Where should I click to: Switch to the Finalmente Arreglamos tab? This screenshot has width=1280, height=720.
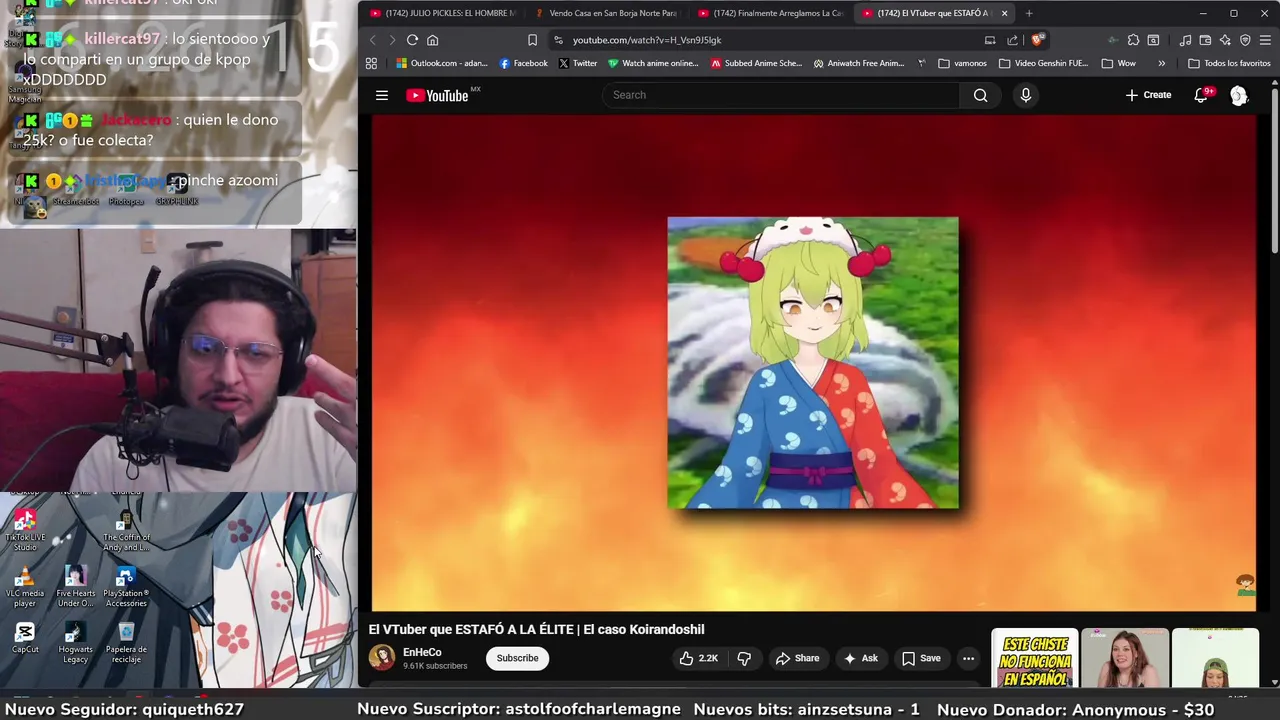pos(771,13)
